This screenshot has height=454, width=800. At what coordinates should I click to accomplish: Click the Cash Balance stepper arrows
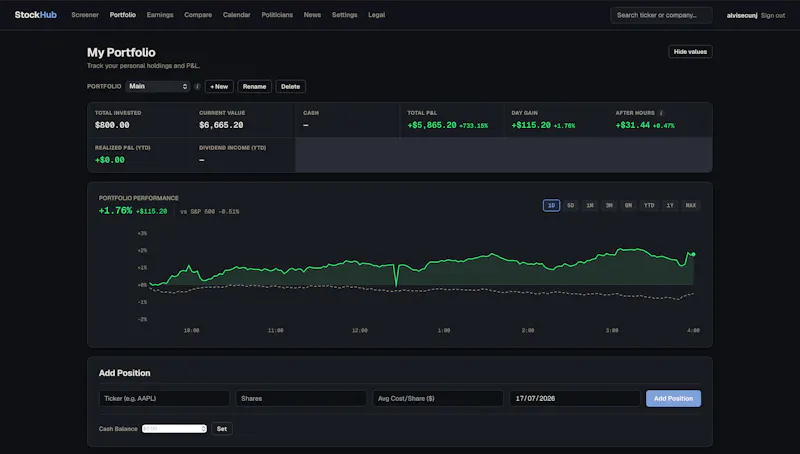pyautogui.click(x=204, y=428)
